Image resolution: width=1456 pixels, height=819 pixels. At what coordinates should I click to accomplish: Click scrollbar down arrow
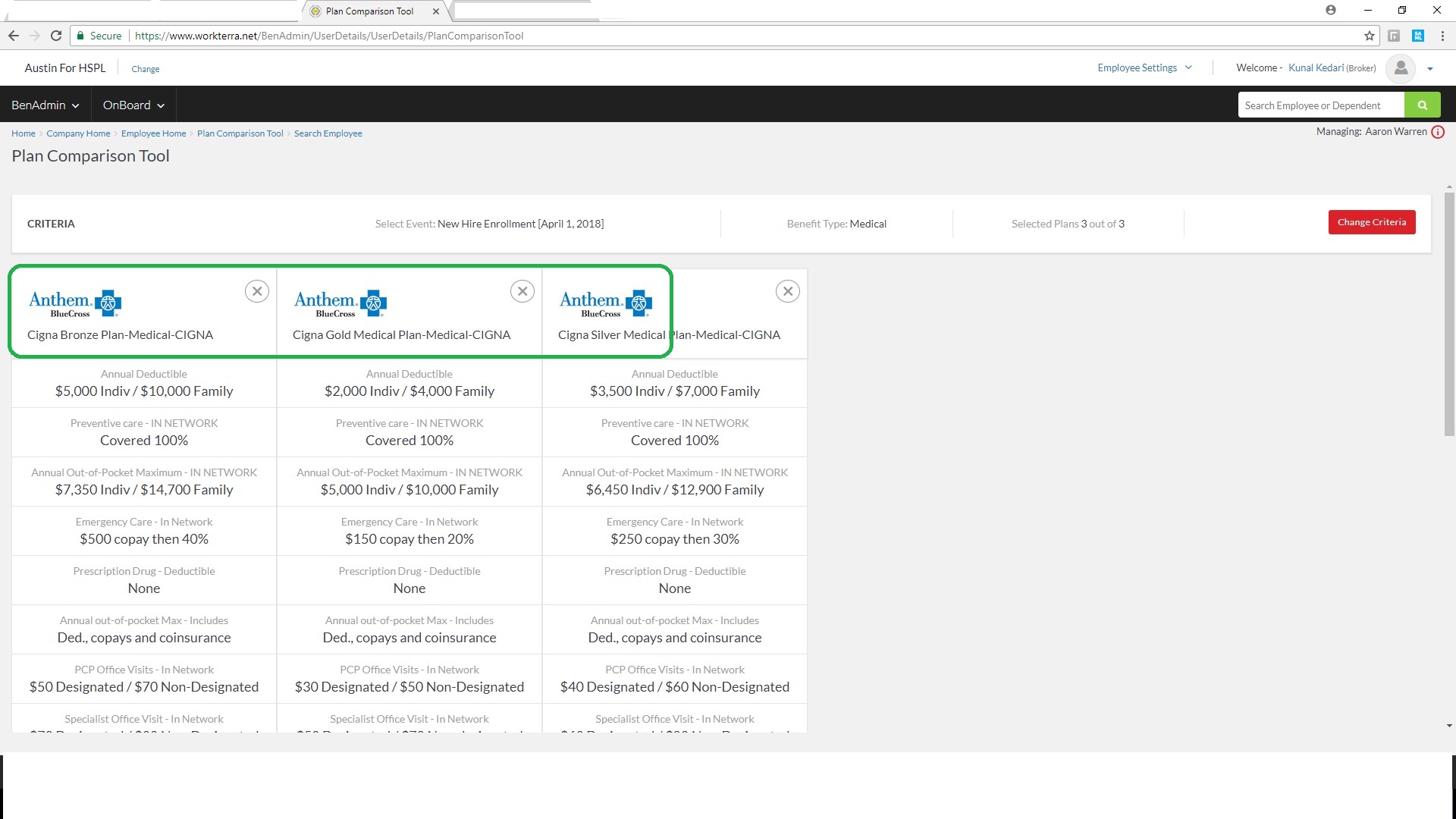point(1449,726)
